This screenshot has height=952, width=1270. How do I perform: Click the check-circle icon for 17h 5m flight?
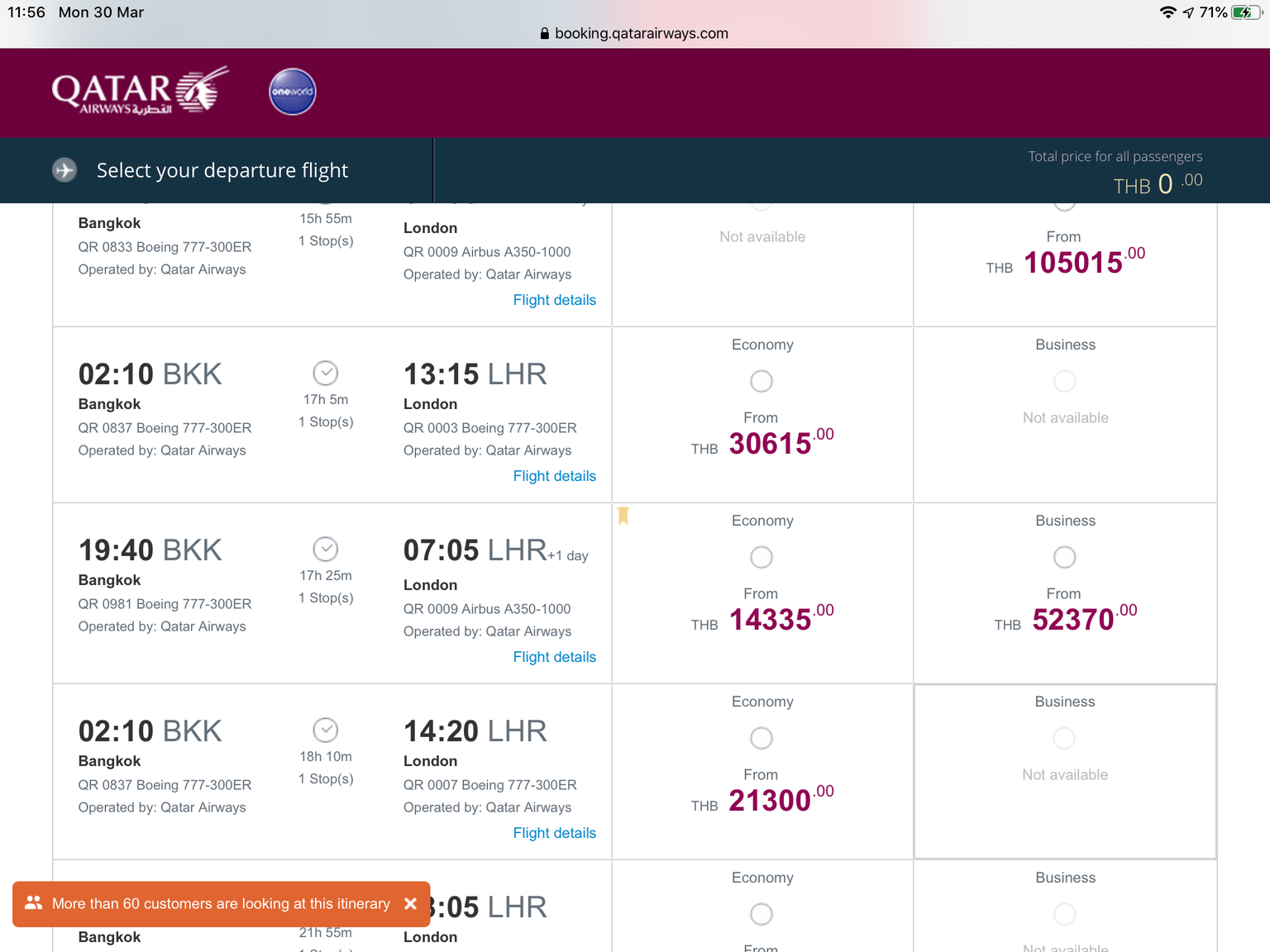point(326,373)
